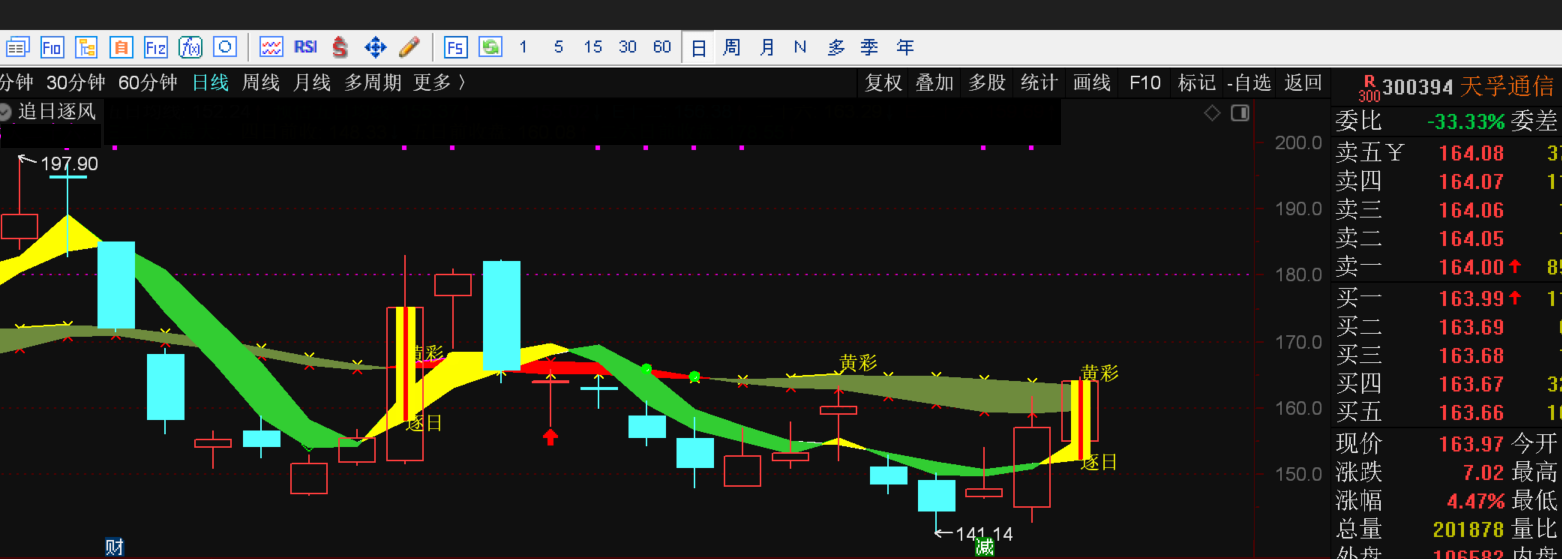
Task: Click the 卖一 price 164.00
Action: 1471,267
